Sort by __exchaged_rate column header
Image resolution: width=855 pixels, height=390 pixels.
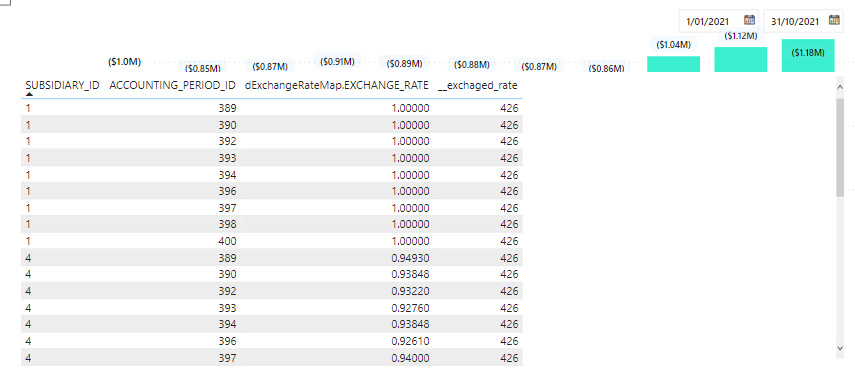(x=477, y=85)
